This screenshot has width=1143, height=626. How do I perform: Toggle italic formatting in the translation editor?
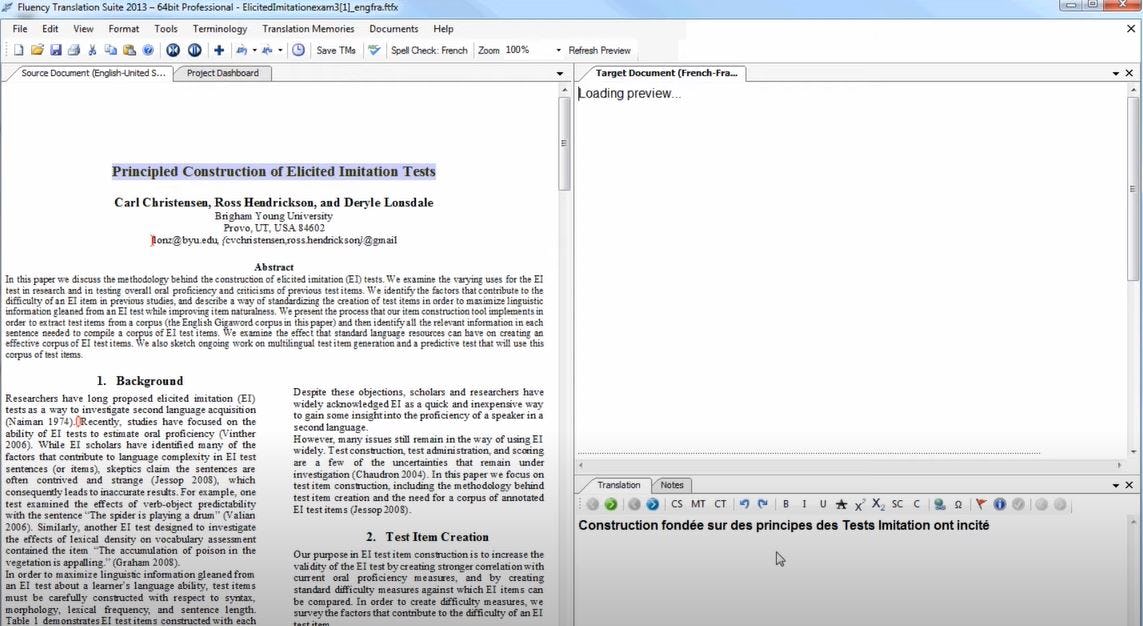(x=804, y=504)
